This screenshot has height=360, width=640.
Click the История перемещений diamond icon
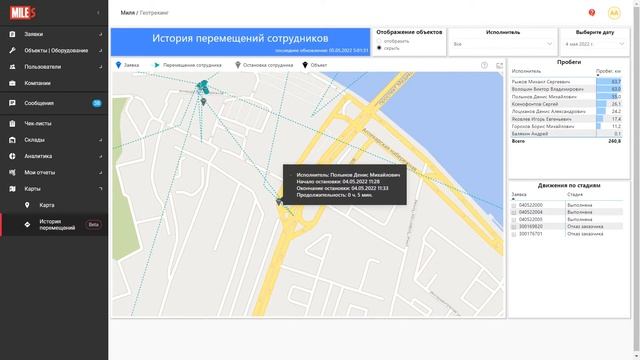(27, 224)
